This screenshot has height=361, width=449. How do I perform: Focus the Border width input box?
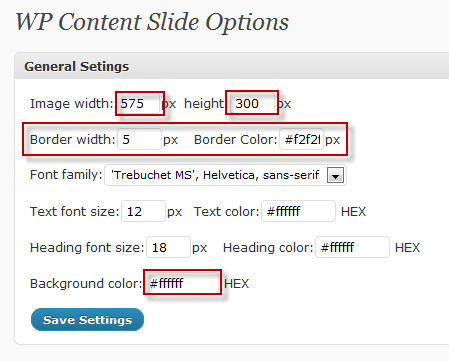139,139
